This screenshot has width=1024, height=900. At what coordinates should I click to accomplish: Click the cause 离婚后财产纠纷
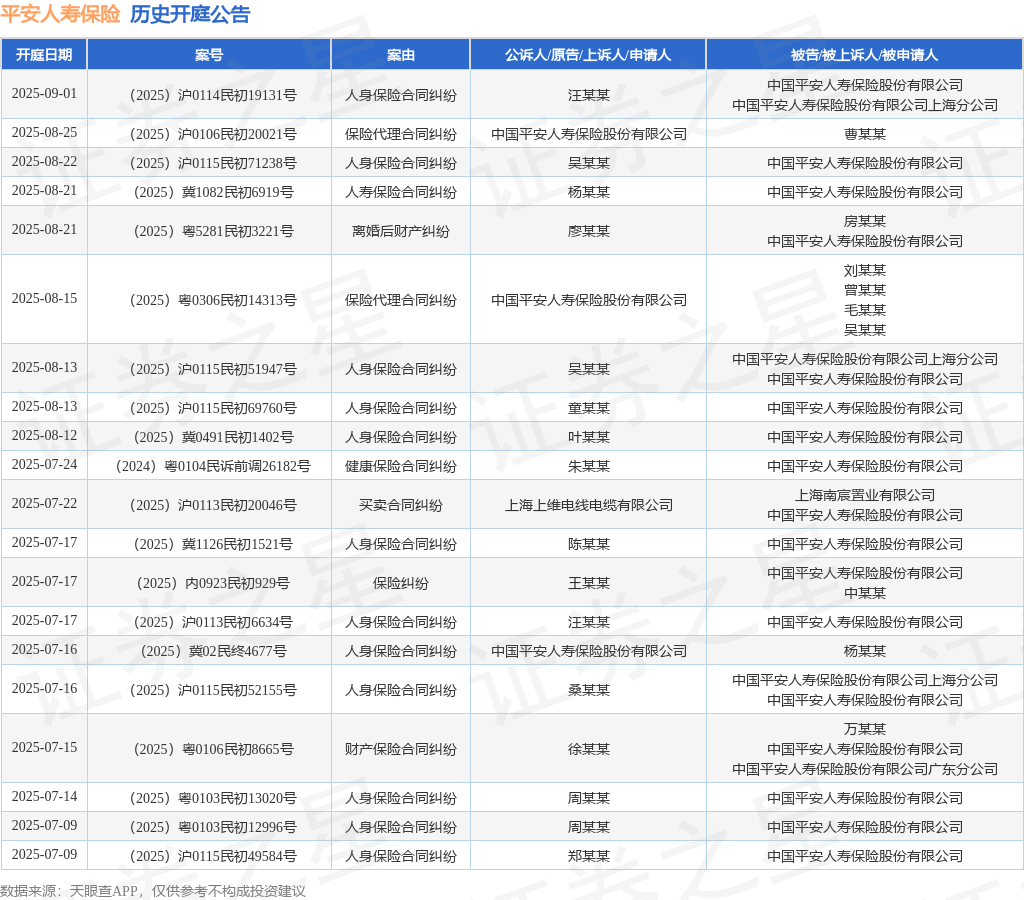point(400,231)
